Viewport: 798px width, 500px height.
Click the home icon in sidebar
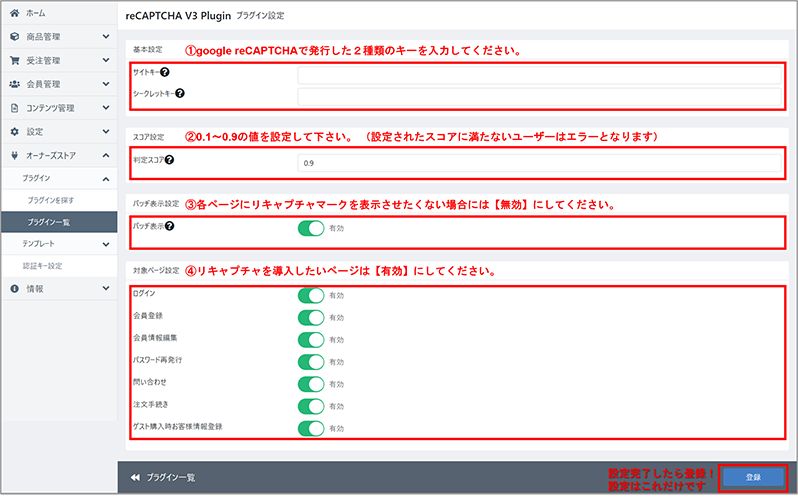tap(15, 13)
